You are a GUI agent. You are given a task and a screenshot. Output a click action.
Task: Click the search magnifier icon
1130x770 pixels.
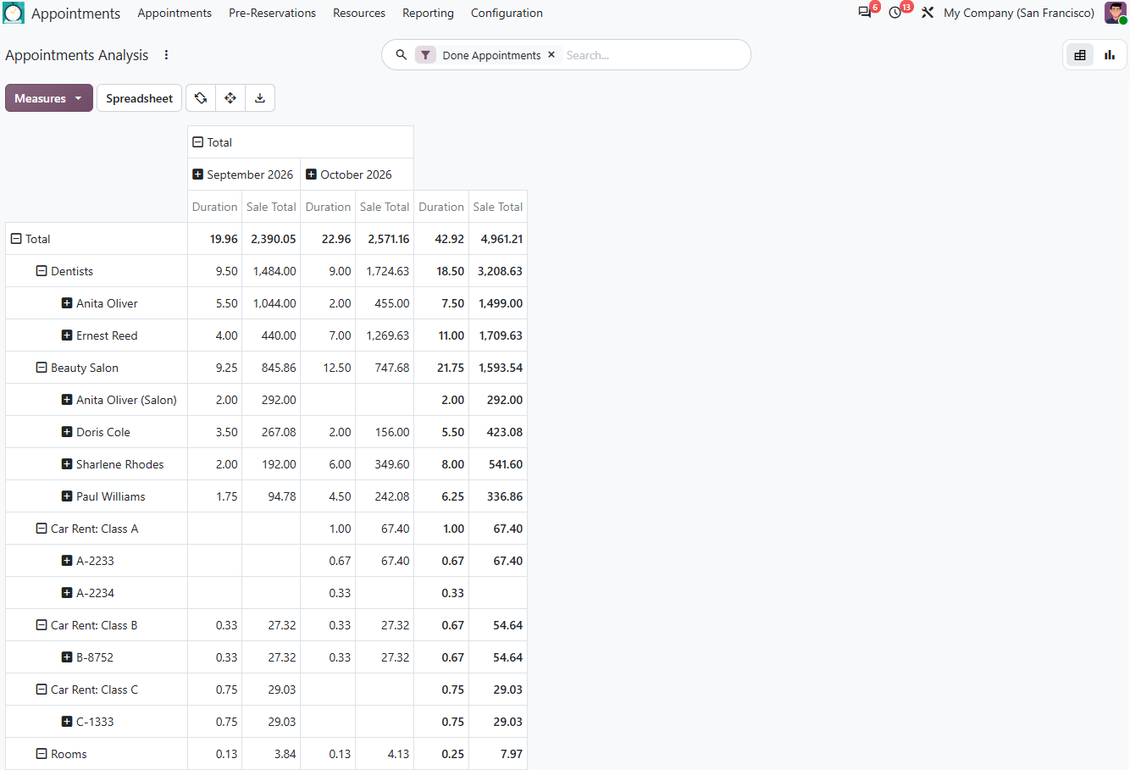401,55
